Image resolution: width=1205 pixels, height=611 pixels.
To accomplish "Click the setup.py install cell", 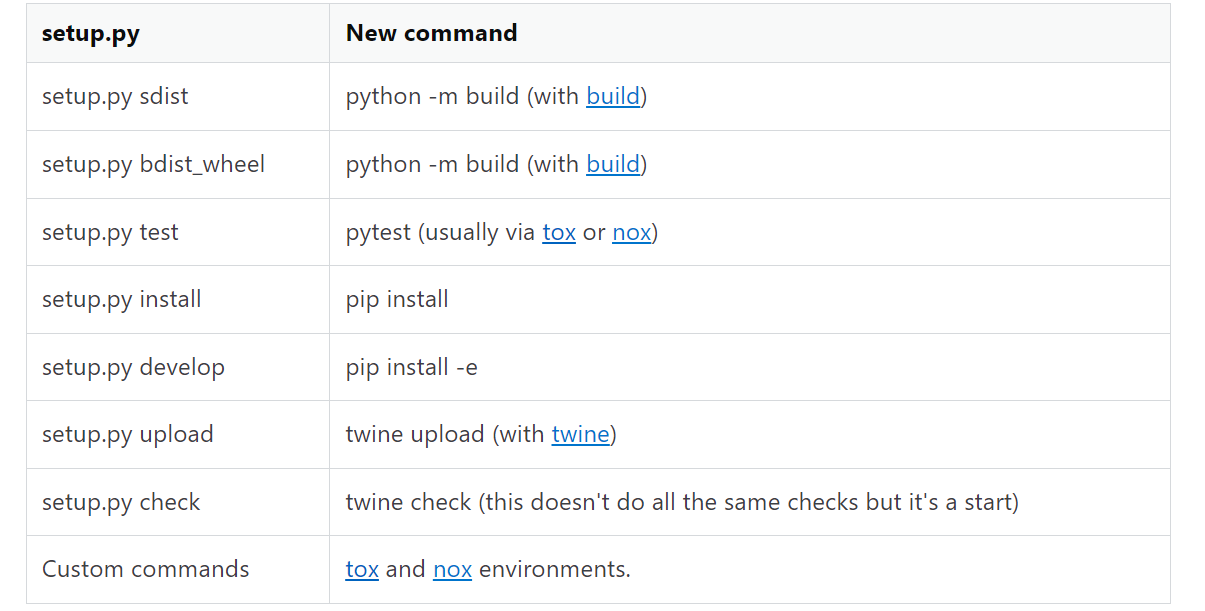I will pos(121,299).
